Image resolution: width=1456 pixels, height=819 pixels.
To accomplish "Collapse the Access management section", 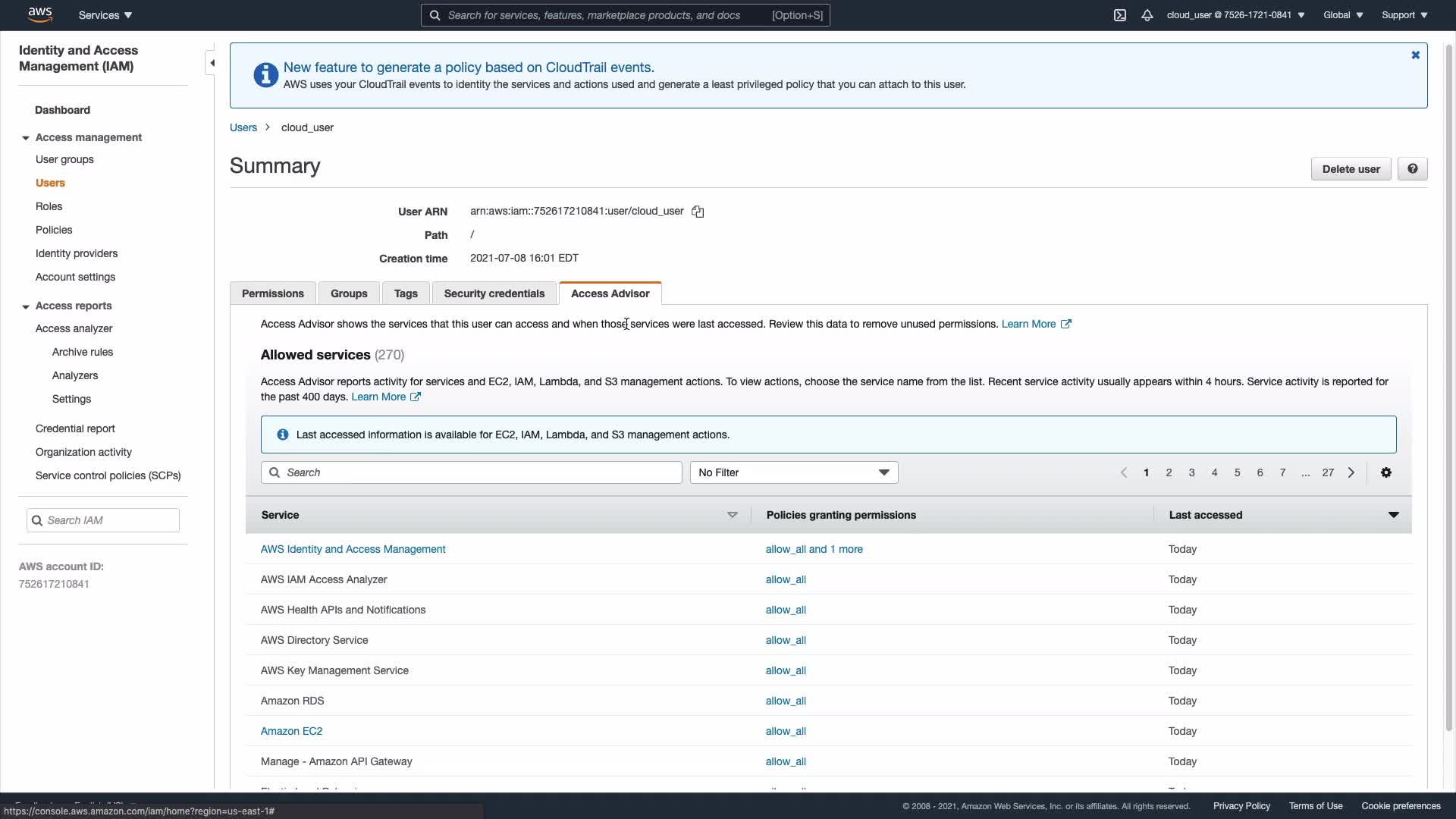I will click(x=26, y=138).
